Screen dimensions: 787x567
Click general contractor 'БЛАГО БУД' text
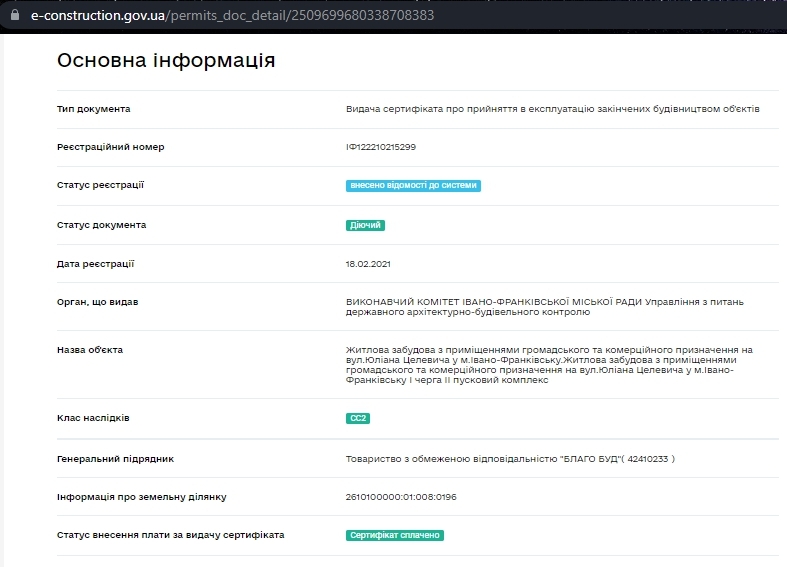pyautogui.click(x=510, y=459)
